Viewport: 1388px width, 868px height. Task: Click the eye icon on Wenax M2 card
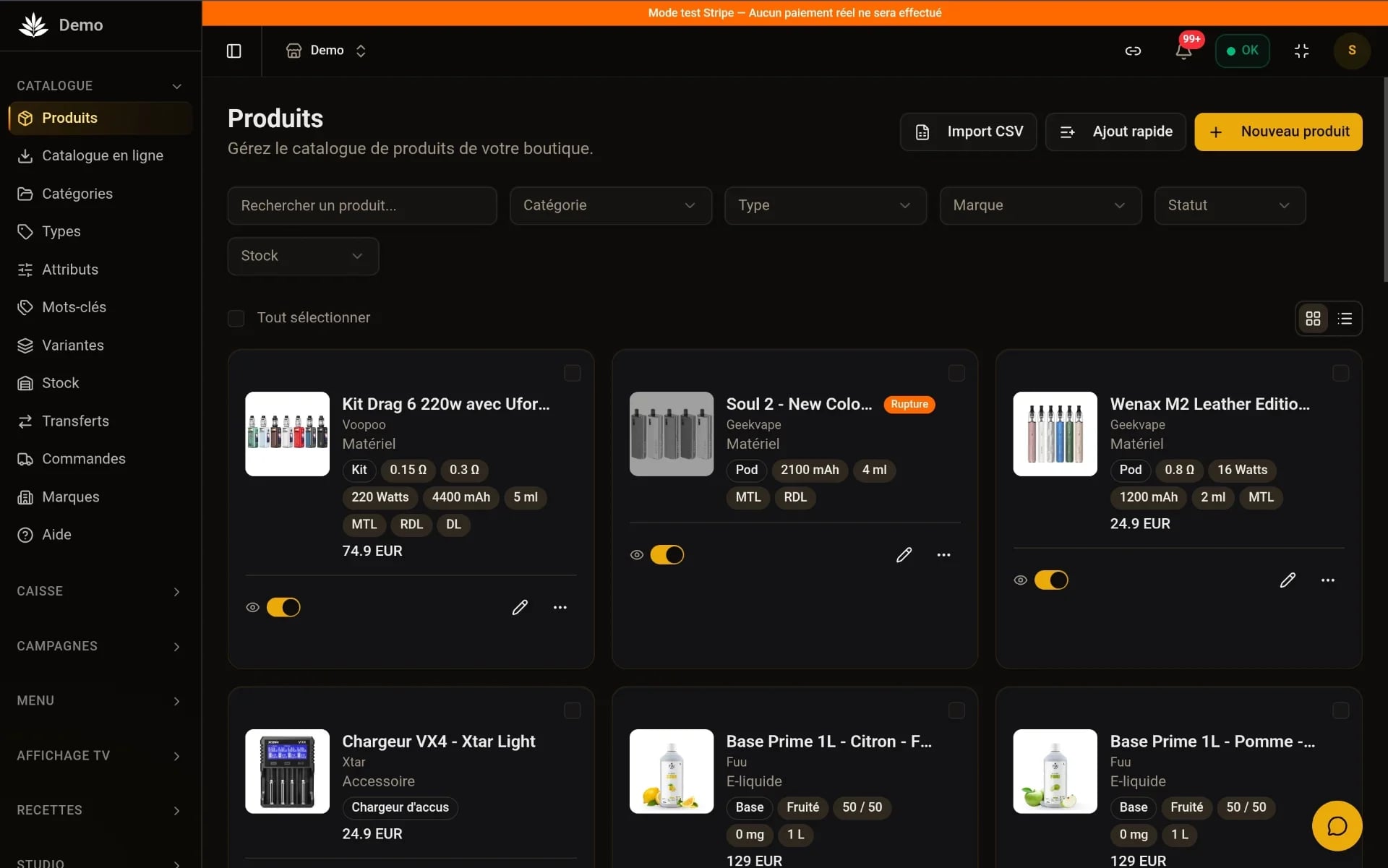(x=1020, y=580)
